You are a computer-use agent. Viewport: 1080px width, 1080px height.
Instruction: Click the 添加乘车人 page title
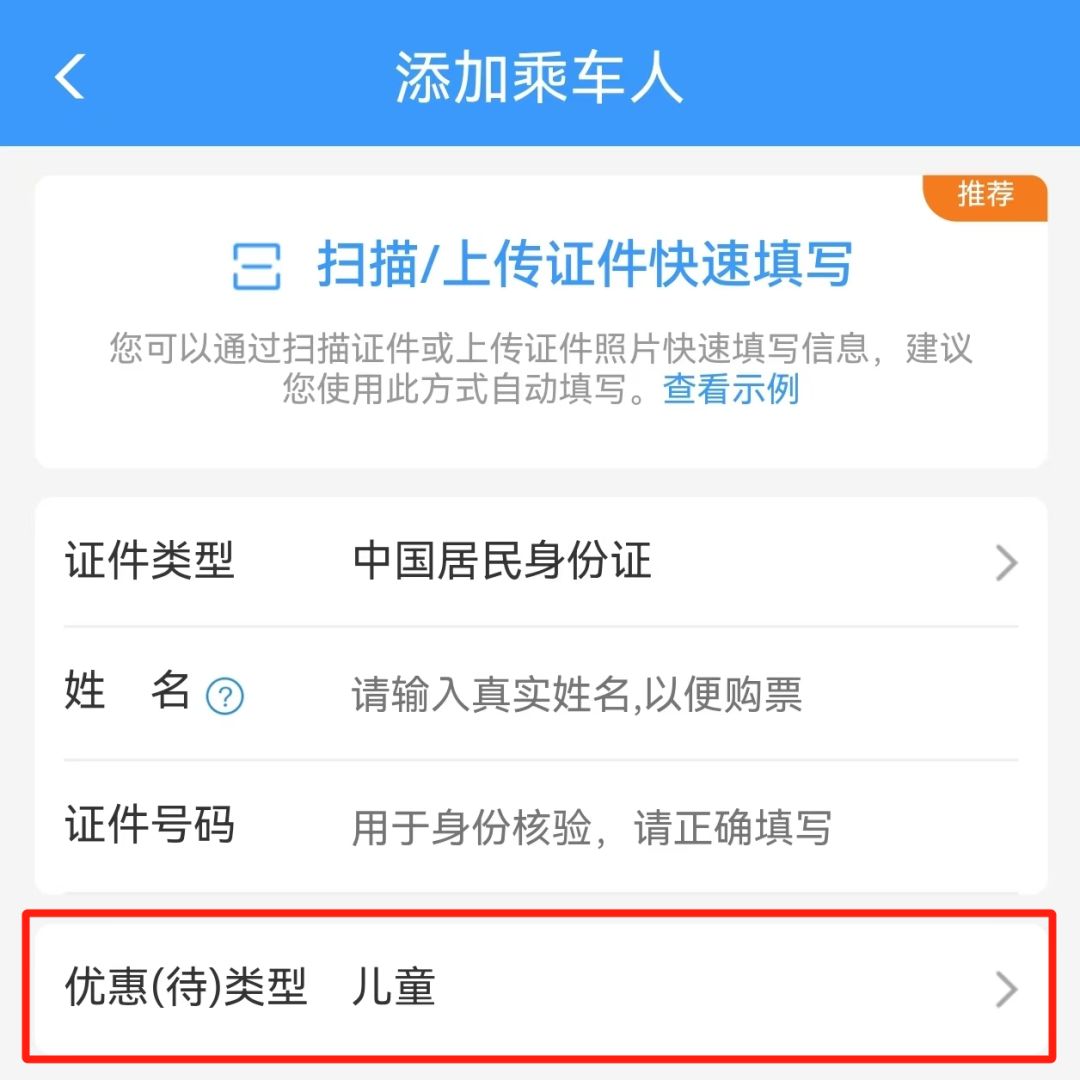[539, 77]
